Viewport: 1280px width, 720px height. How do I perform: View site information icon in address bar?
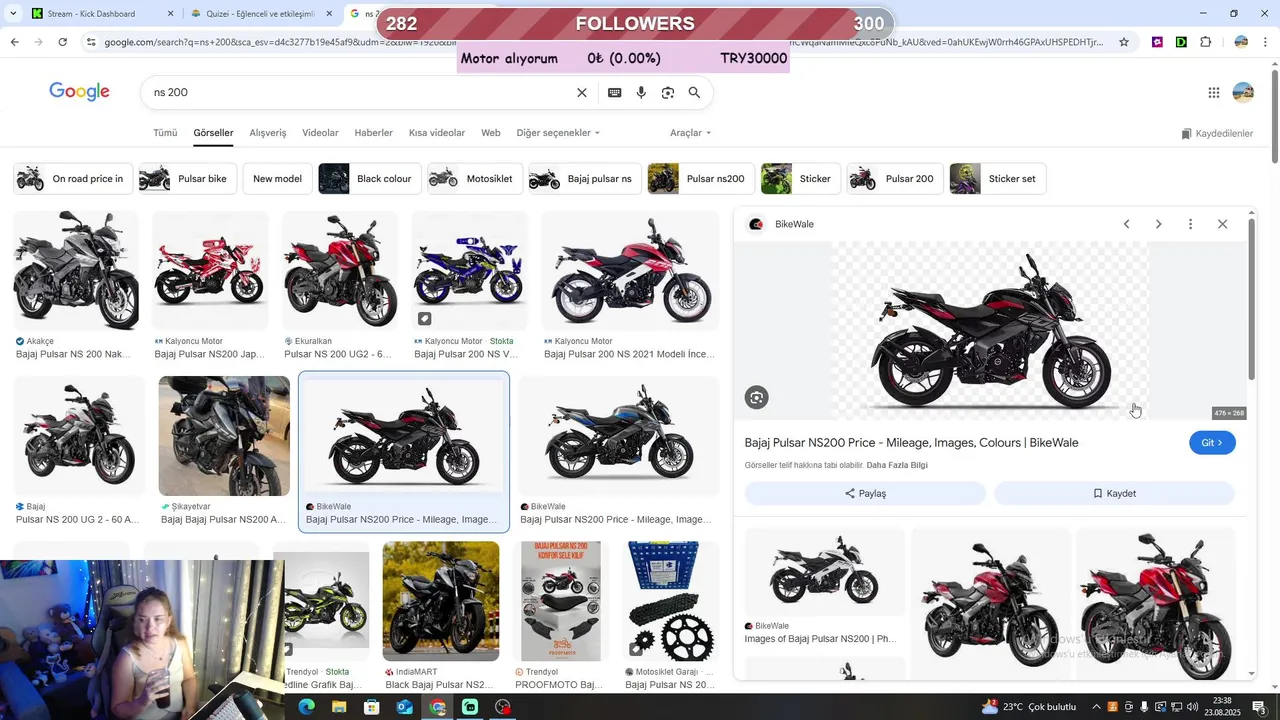pos(91,42)
